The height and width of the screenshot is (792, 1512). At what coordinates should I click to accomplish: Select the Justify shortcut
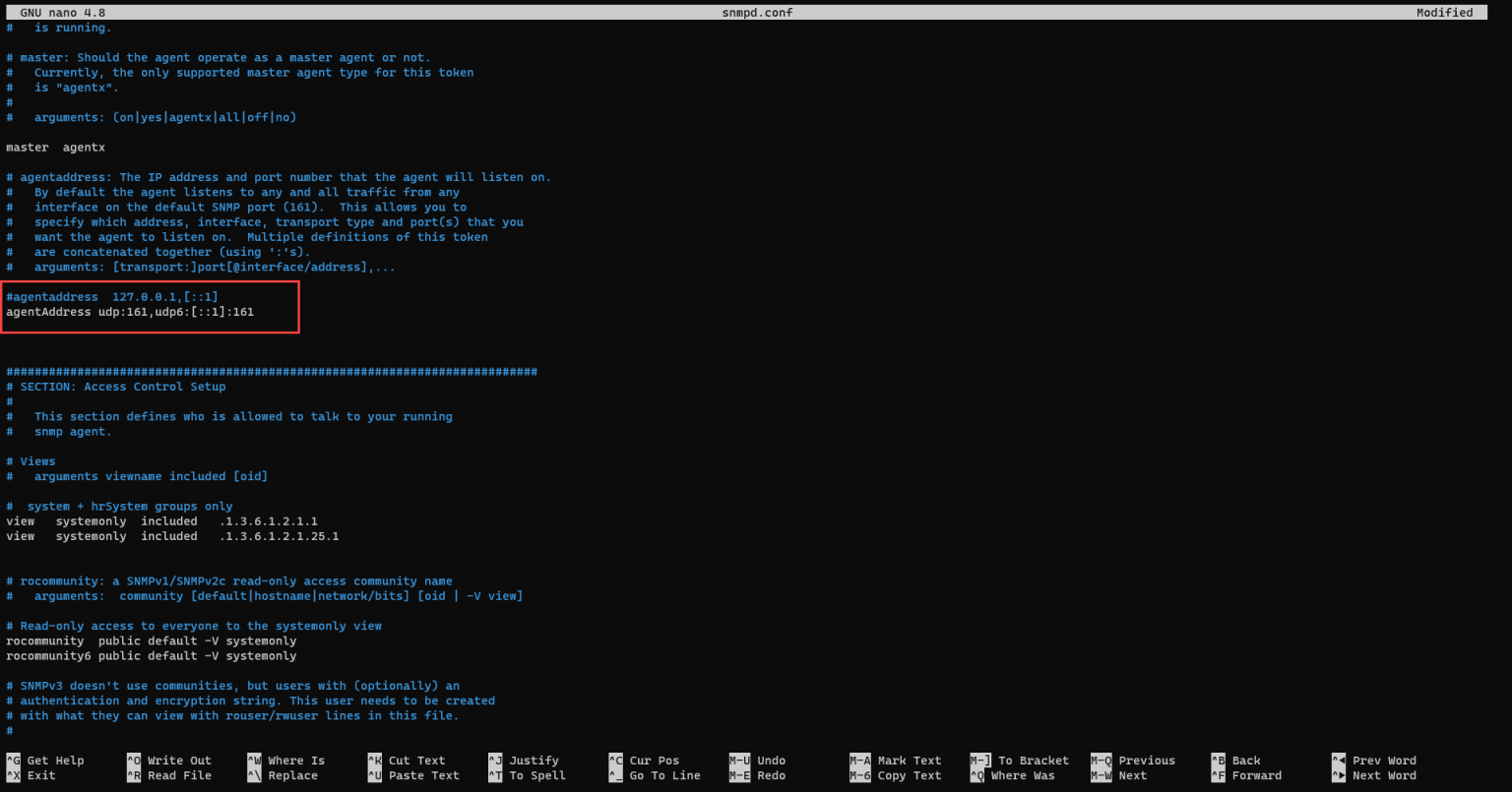pyautogui.click(x=535, y=760)
